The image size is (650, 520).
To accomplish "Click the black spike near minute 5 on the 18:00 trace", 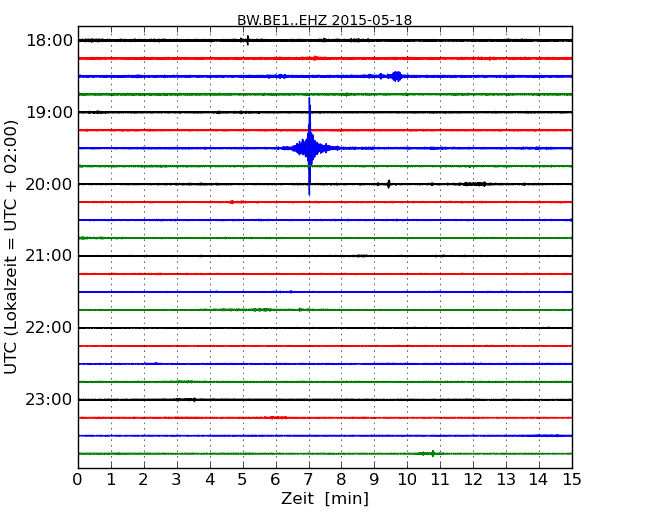I will coord(247,40).
